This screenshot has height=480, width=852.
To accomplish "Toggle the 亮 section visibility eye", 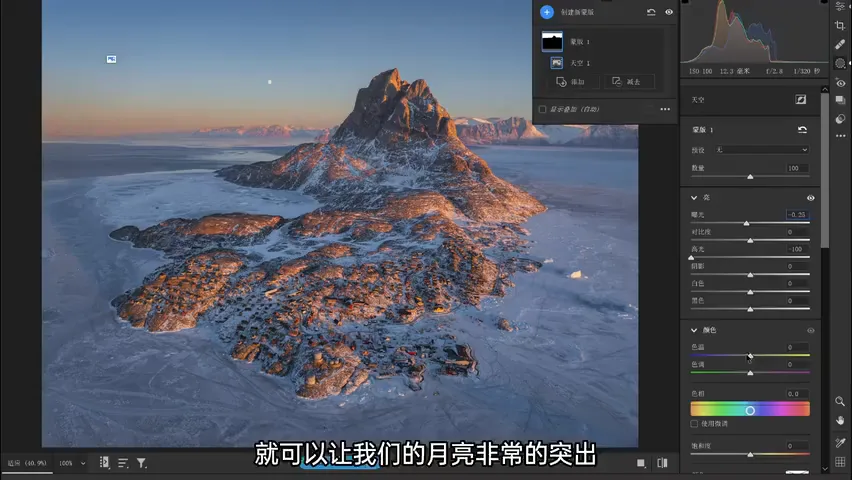I will [x=810, y=198].
